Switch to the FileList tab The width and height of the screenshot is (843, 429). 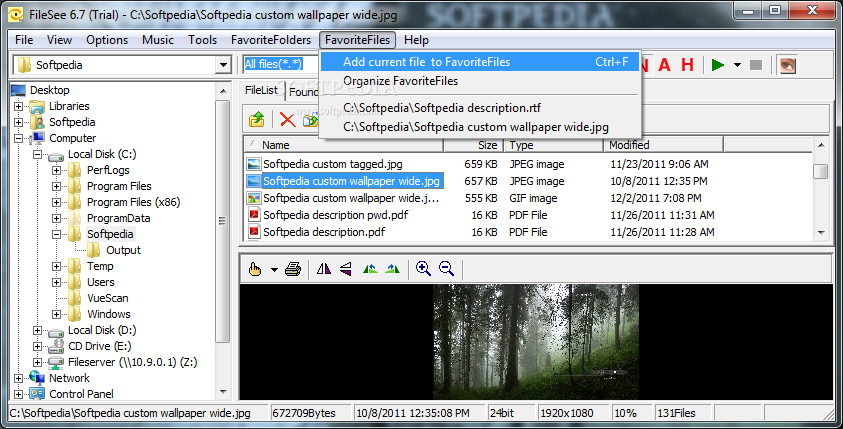tap(262, 91)
